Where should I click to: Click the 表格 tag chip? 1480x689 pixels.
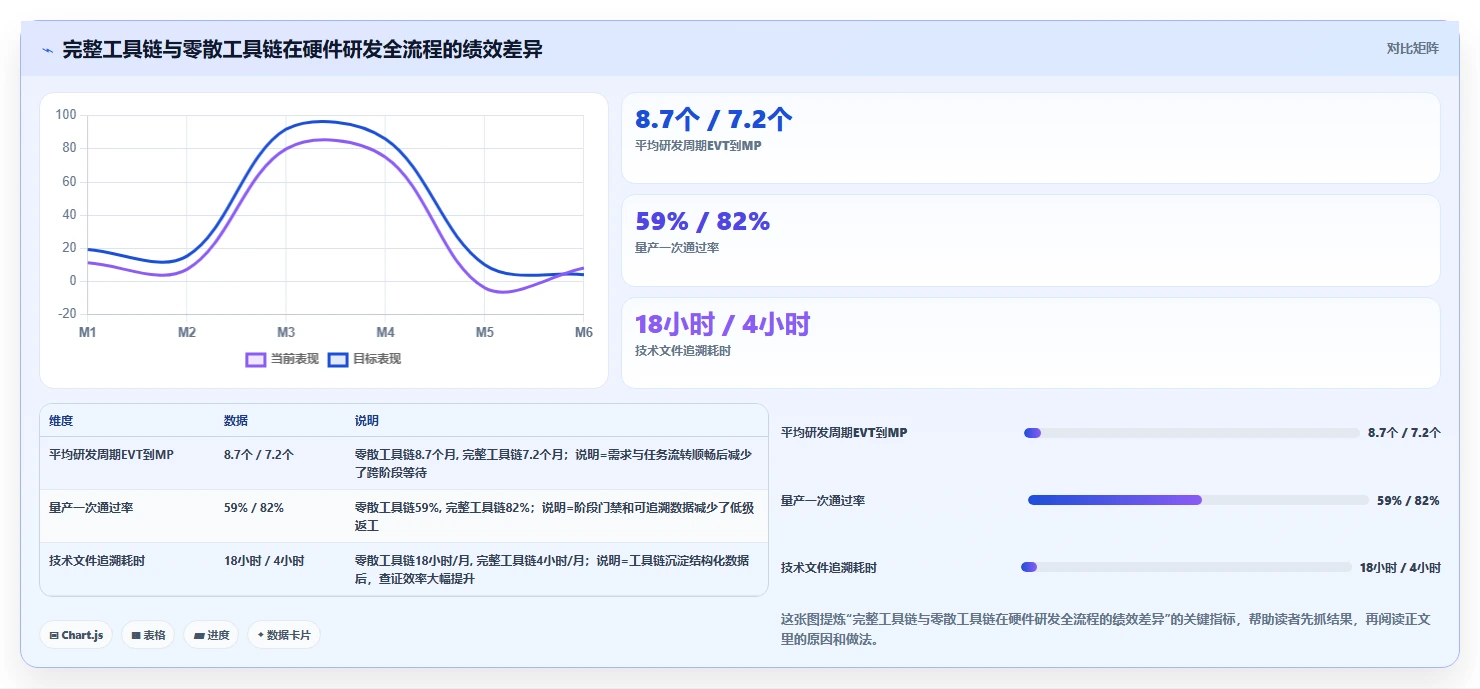pyautogui.click(x=148, y=635)
